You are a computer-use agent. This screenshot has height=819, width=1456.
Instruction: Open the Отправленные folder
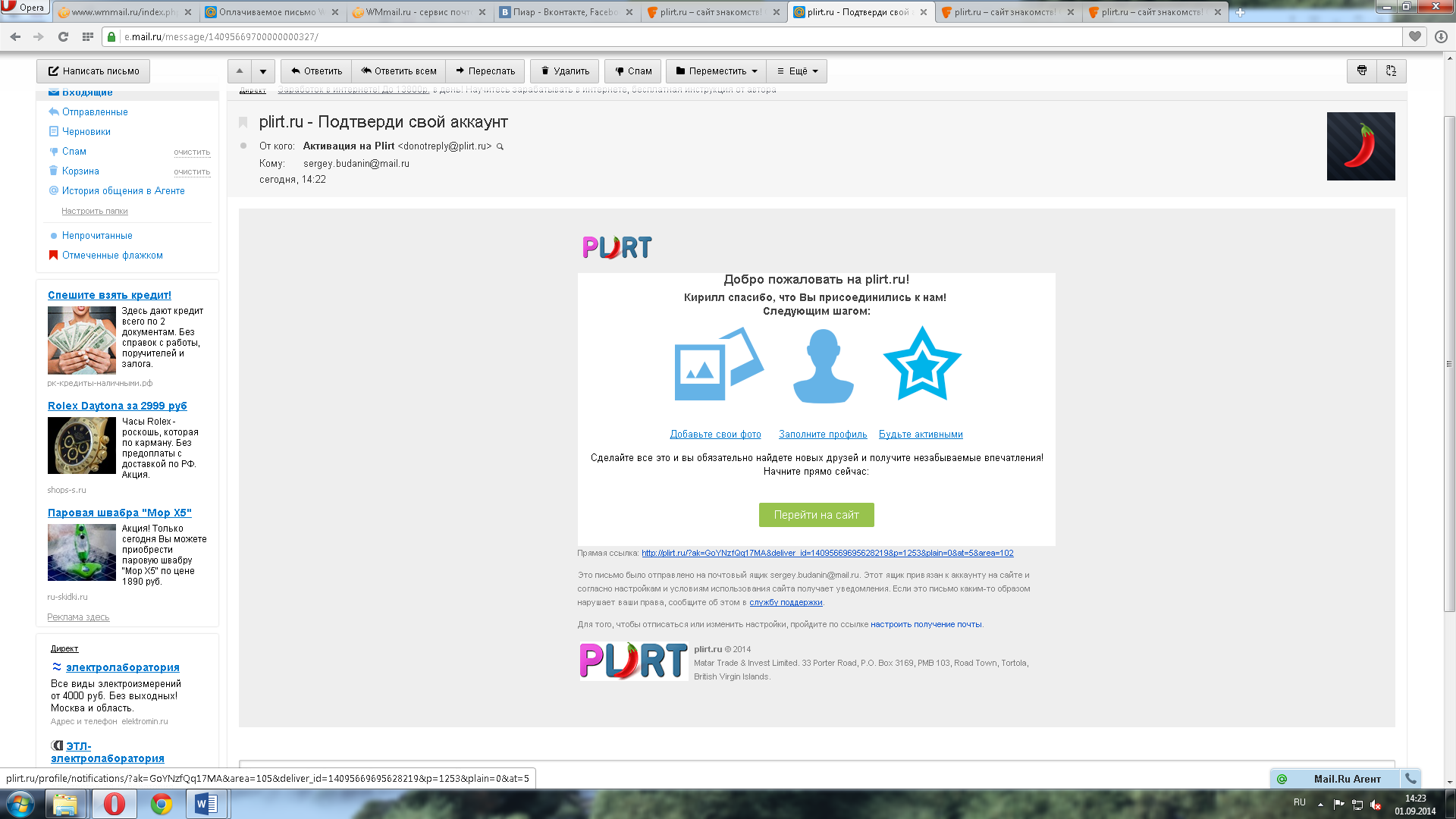pos(95,111)
